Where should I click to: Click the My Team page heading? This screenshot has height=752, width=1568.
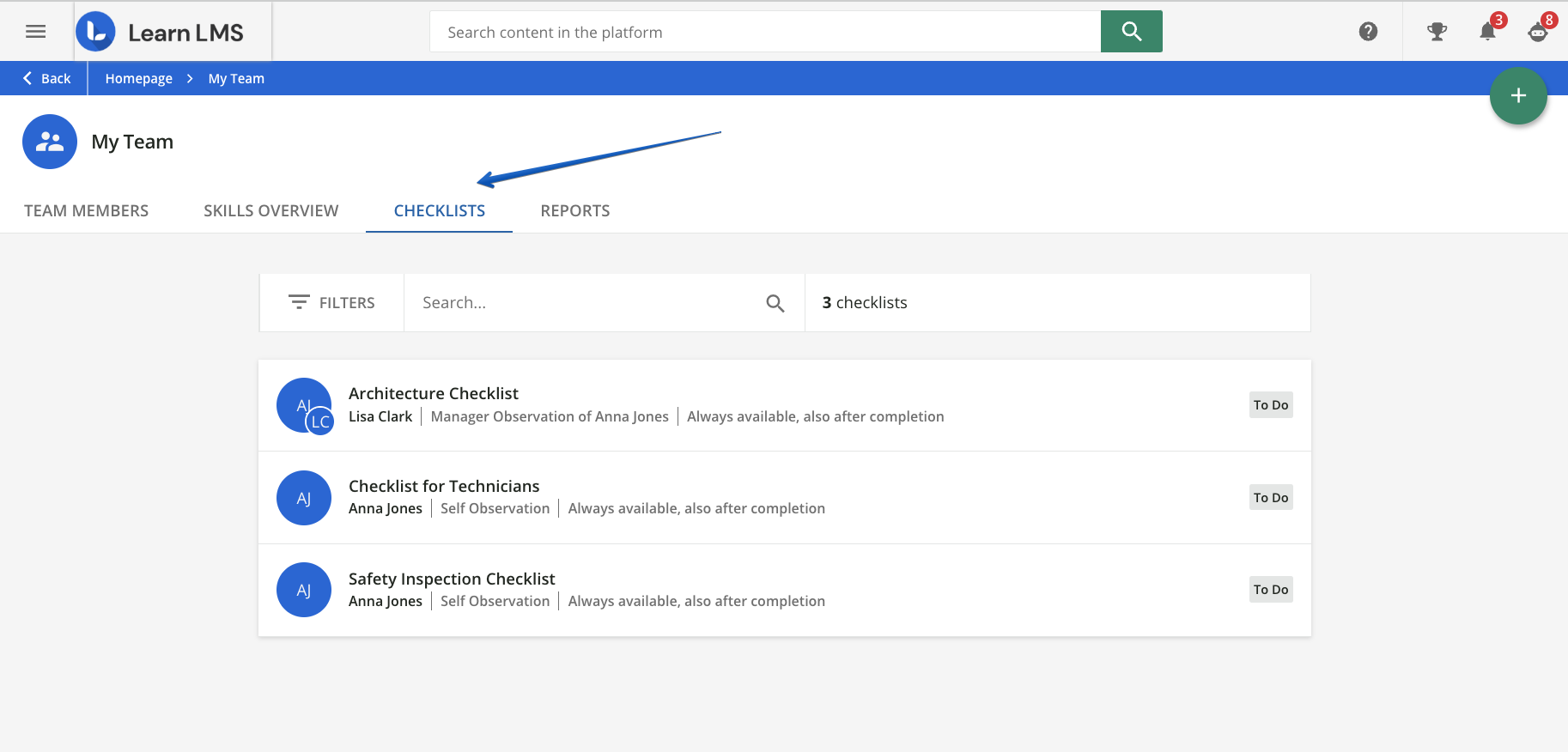pos(132,142)
